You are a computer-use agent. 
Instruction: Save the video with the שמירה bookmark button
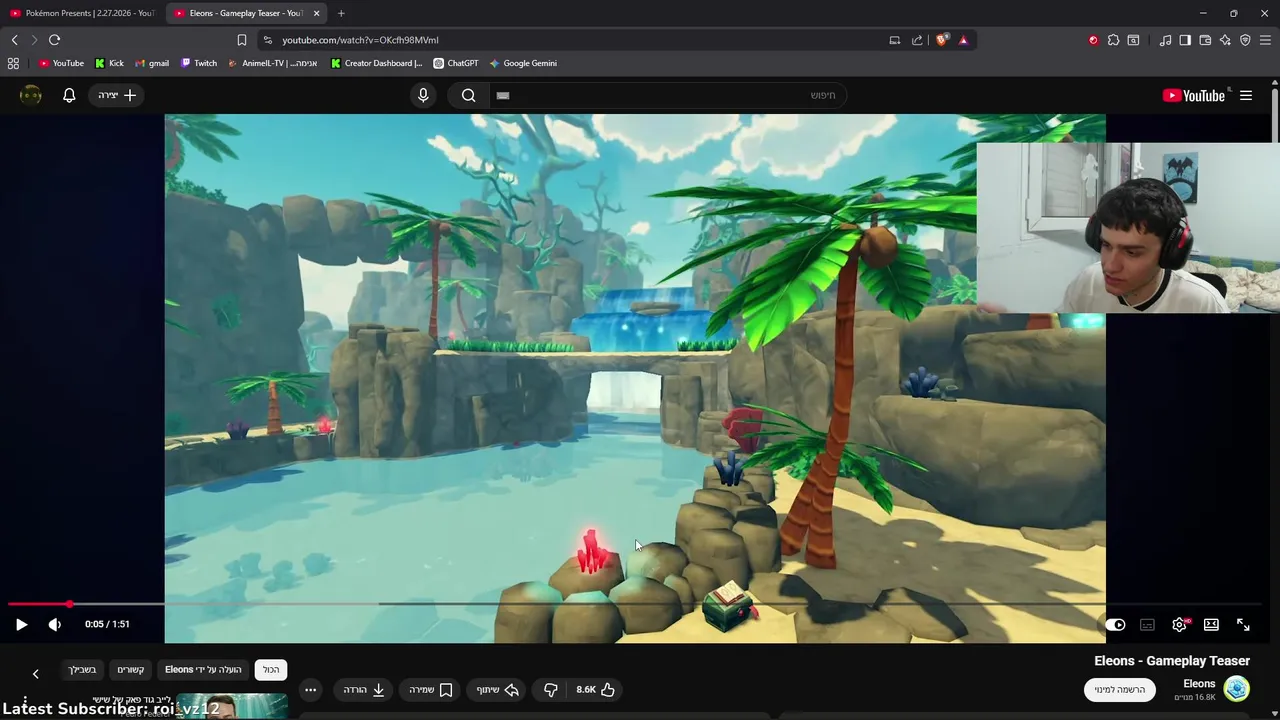(431, 689)
